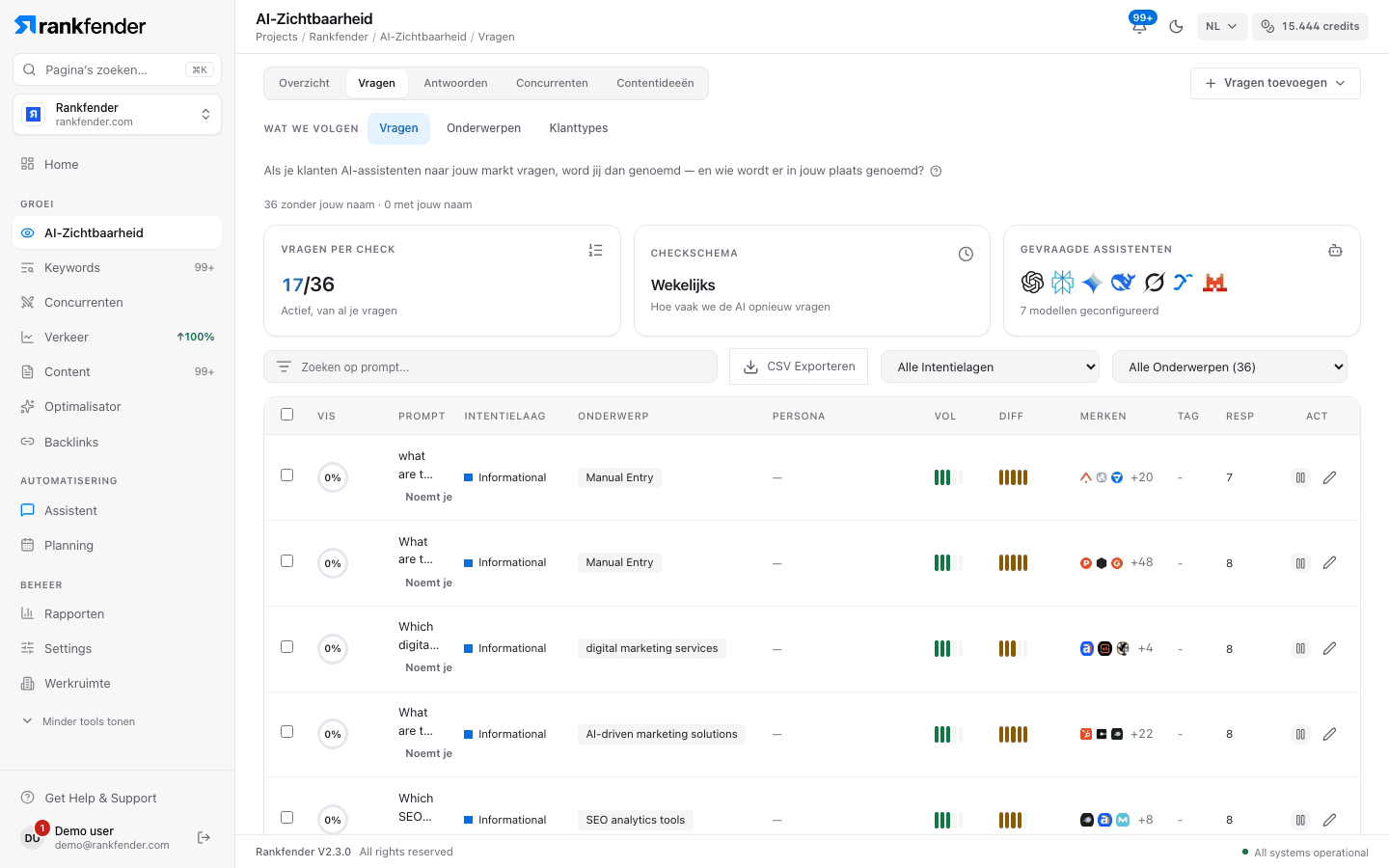This screenshot has height=868, width=1389.
Task: Switch to the Overzicht tab
Action: click(x=304, y=83)
